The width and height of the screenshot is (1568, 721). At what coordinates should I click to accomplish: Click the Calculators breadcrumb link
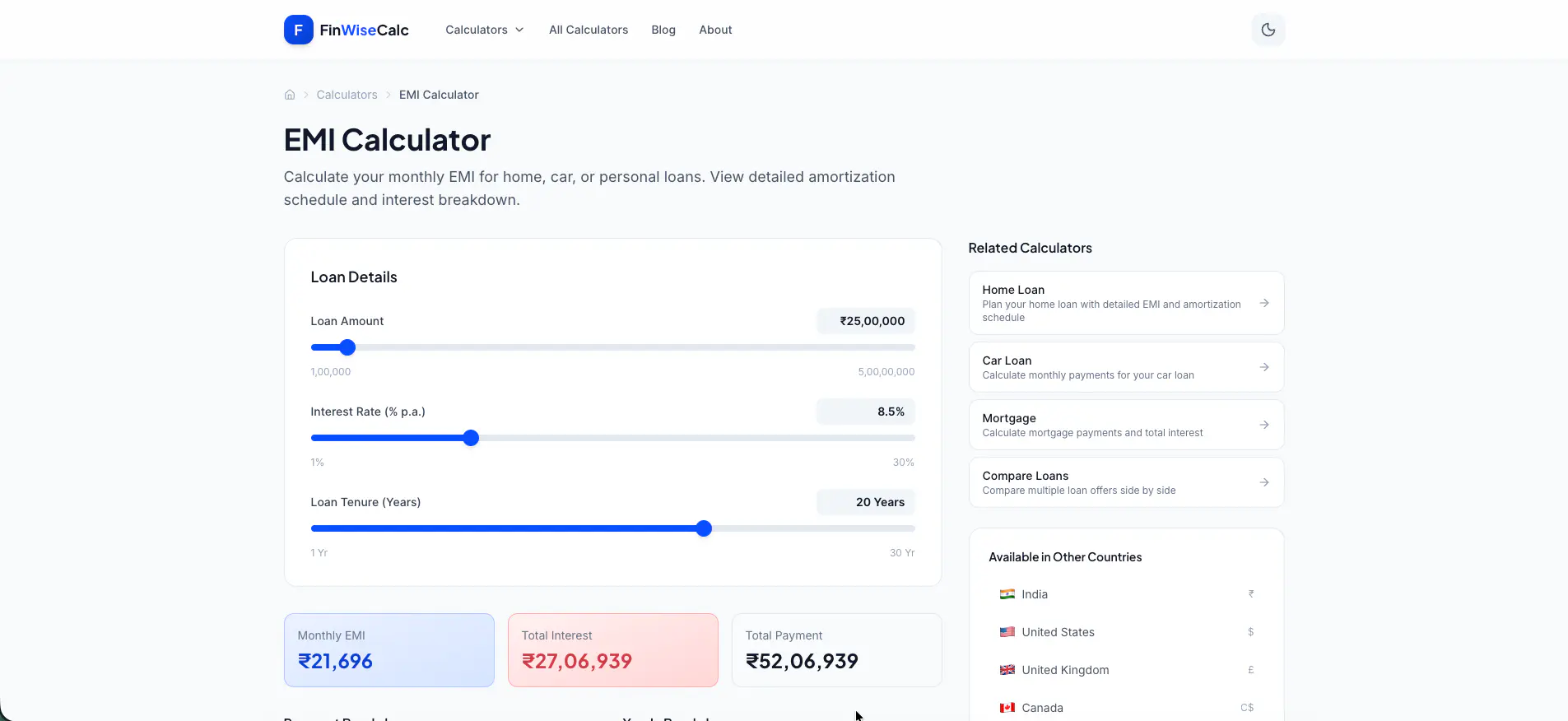tap(347, 95)
